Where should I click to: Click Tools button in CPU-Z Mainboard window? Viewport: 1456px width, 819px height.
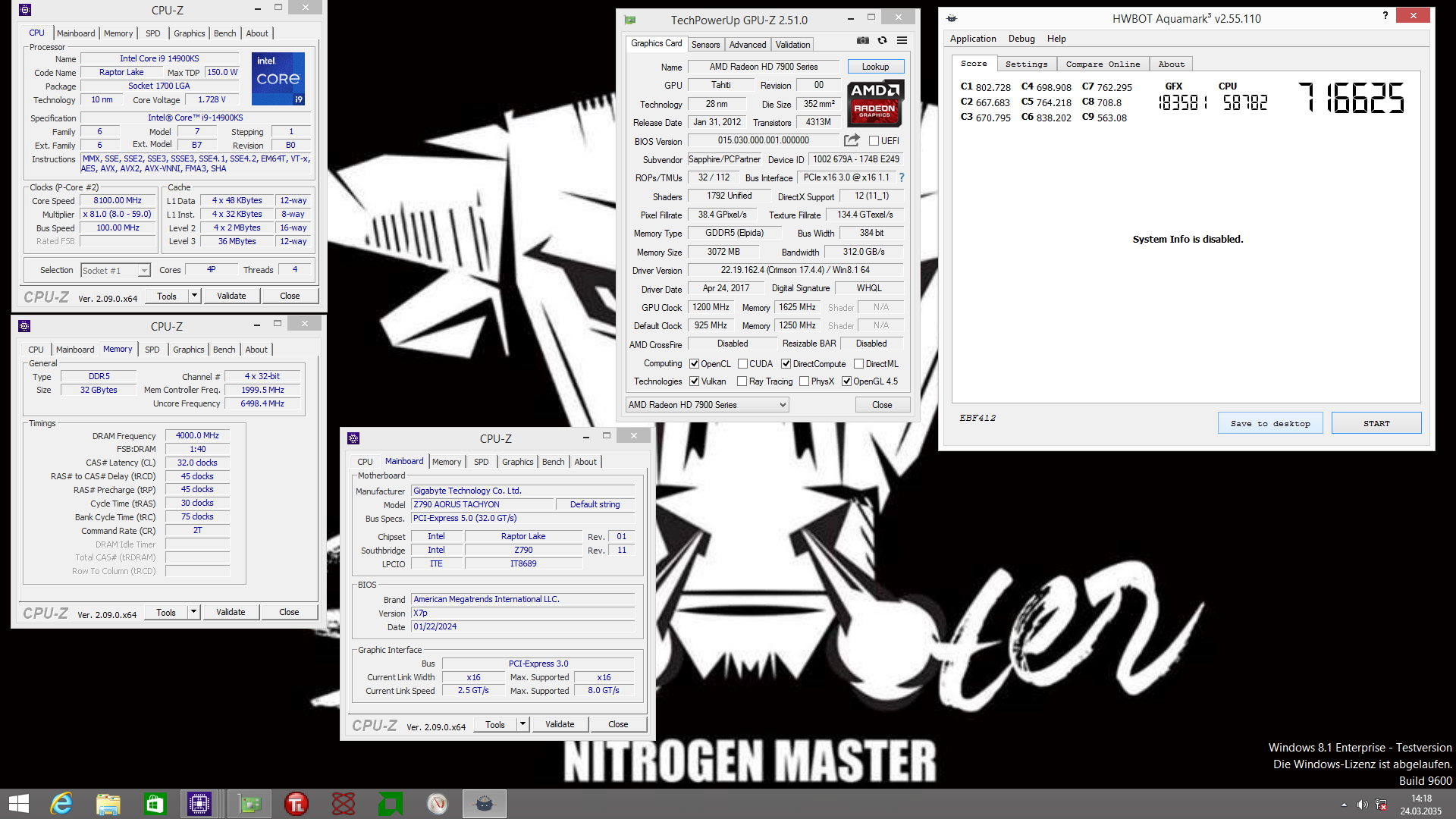(x=495, y=724)
